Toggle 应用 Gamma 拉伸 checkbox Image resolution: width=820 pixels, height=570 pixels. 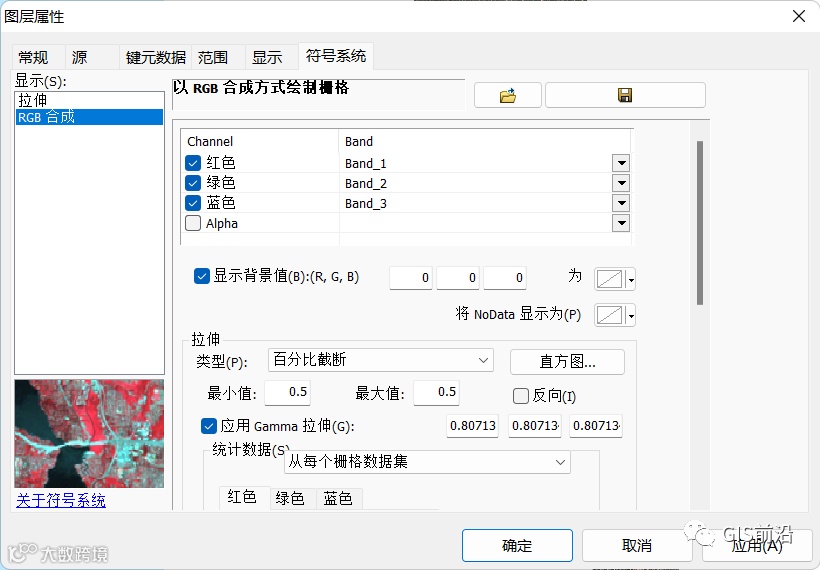click(x=209, y=426)
